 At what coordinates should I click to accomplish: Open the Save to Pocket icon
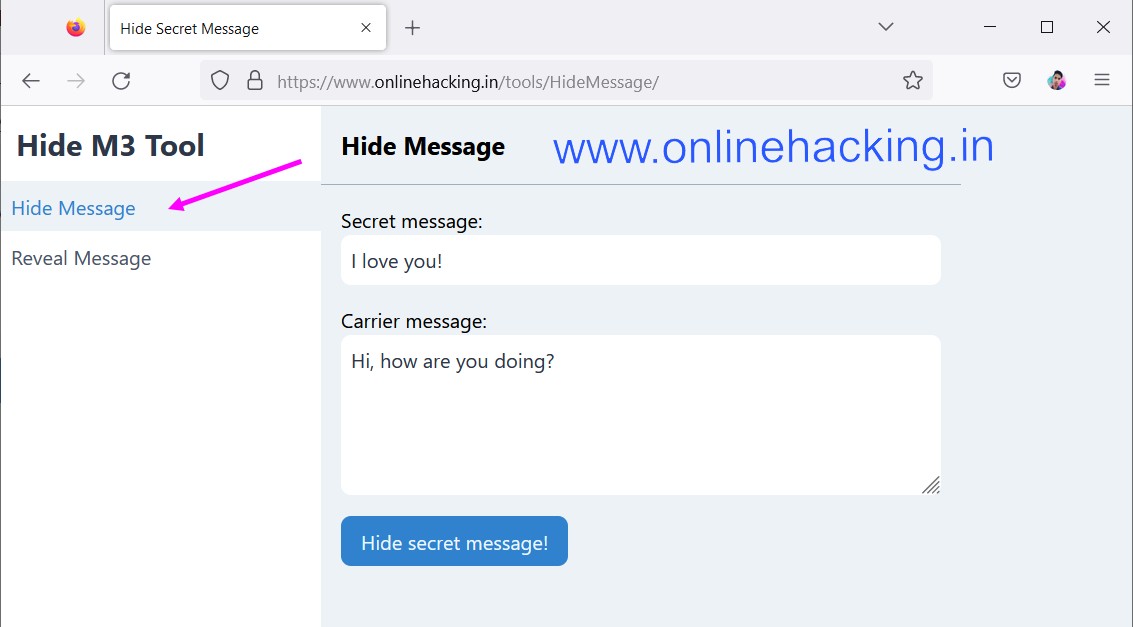click(1012, 80)
